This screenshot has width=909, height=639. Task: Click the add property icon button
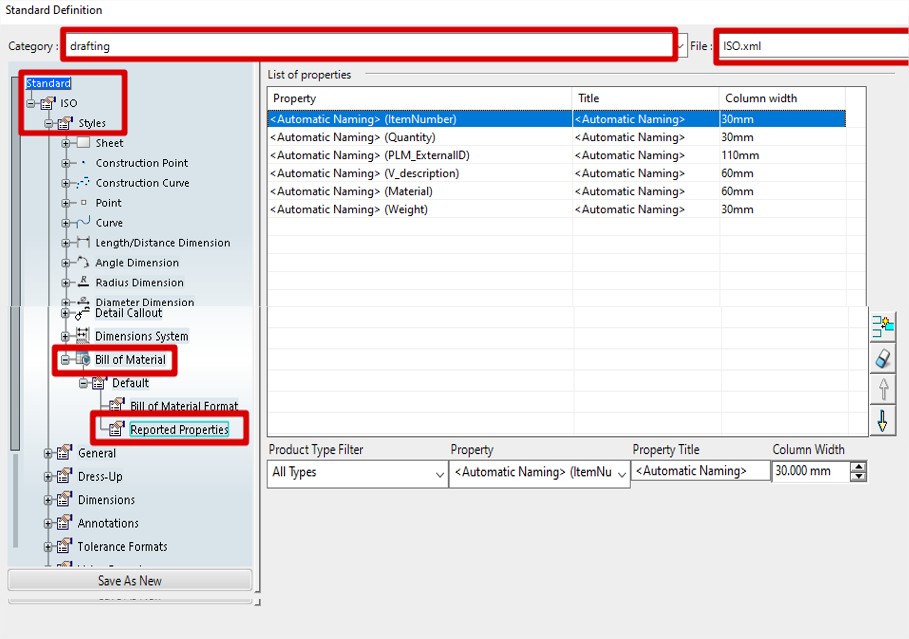(x=882, y=325)
